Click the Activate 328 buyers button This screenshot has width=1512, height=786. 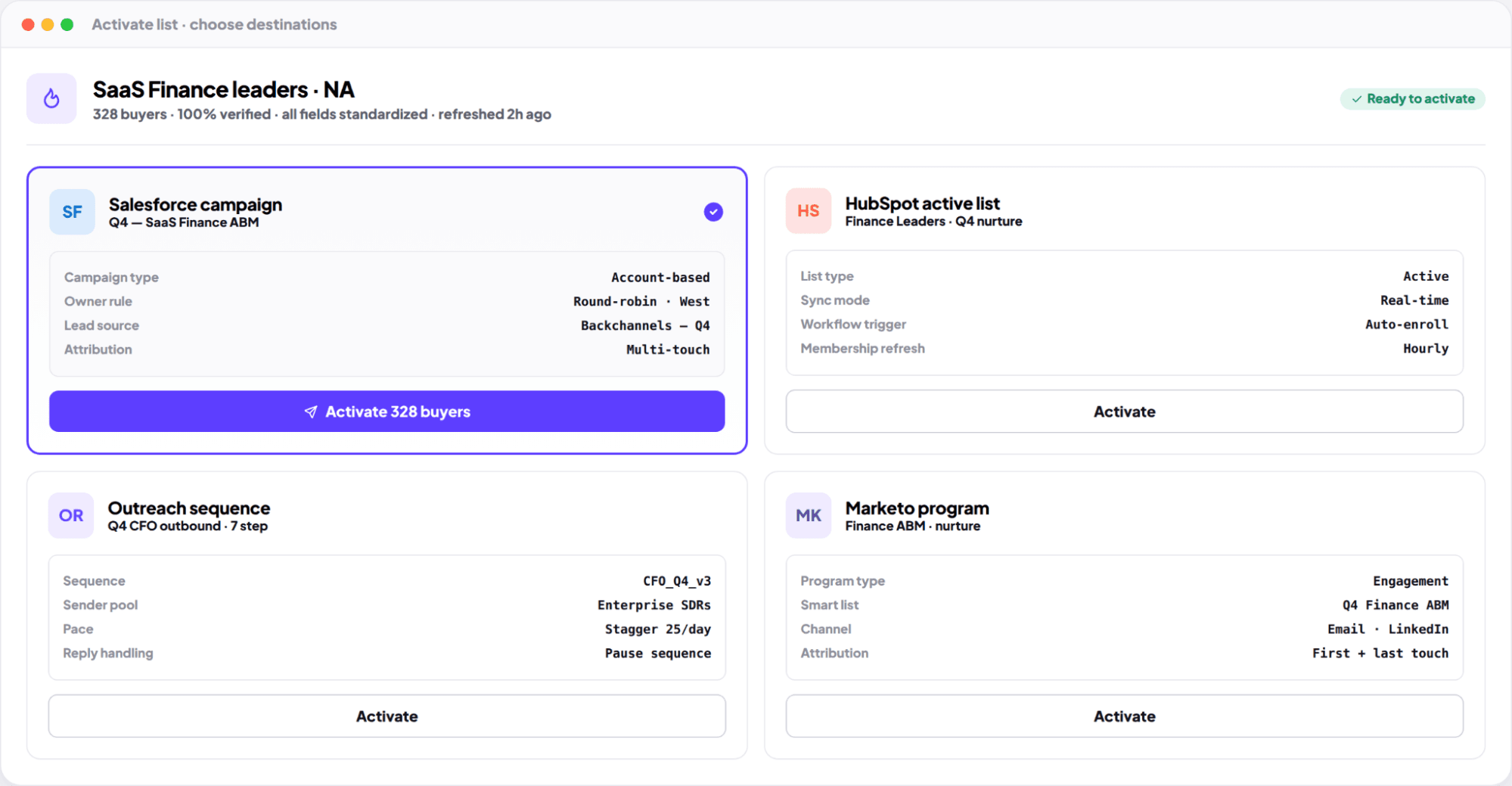point(387,412)
